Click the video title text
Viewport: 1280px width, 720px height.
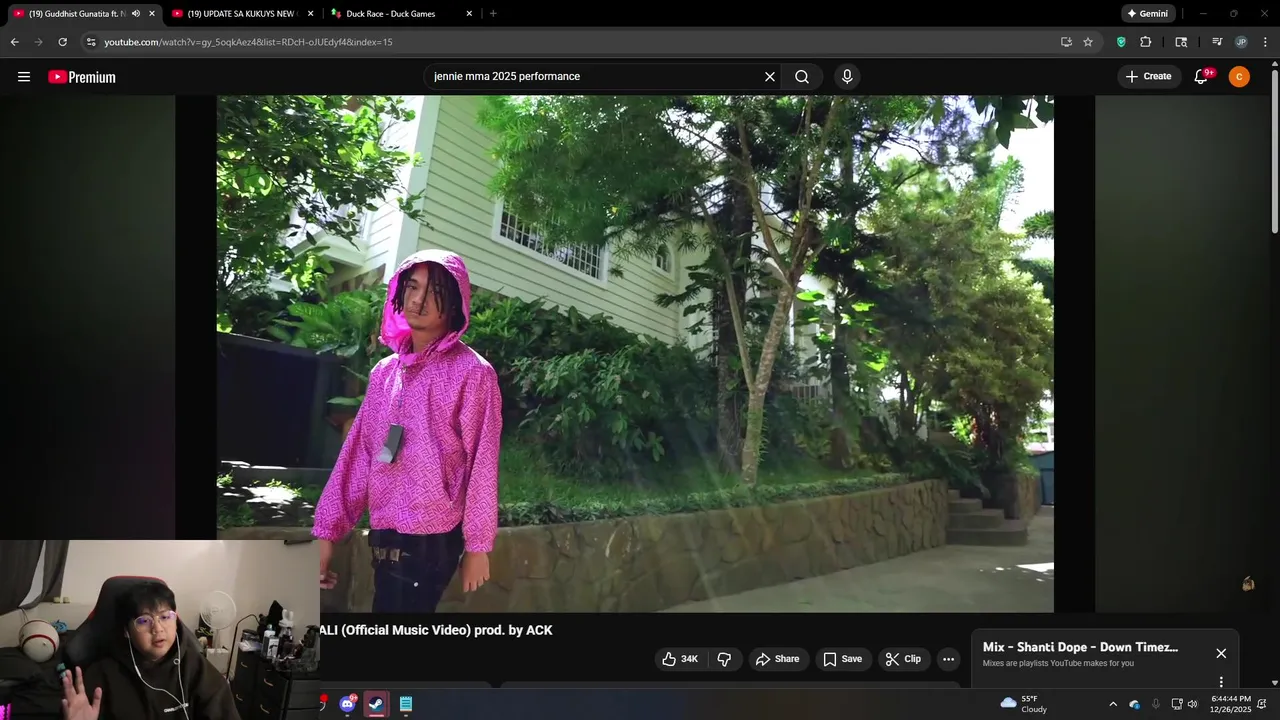coord(436,630)
